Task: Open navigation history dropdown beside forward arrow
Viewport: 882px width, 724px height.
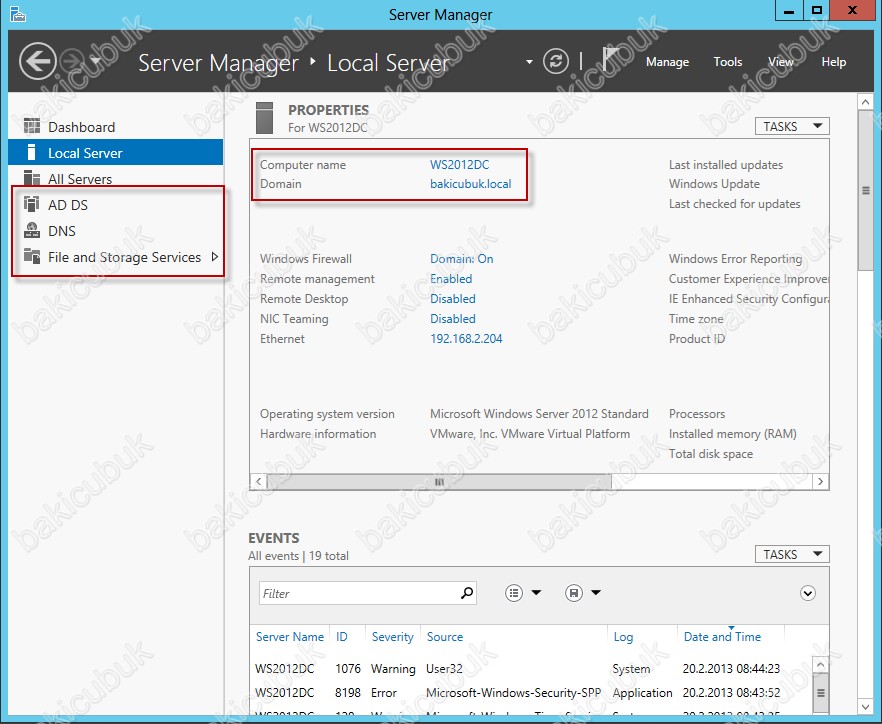Action: pos(96,61)
